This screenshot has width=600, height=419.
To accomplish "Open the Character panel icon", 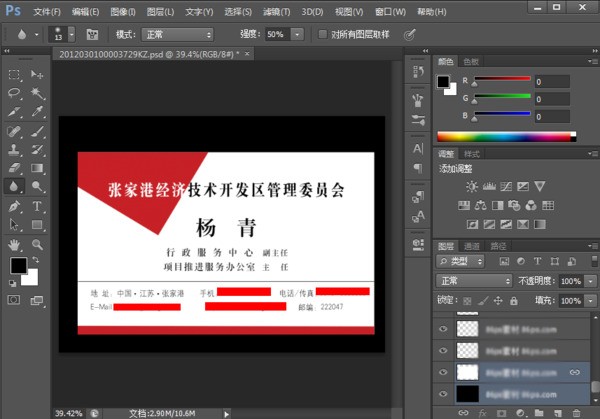I will [x=418, y=147].
